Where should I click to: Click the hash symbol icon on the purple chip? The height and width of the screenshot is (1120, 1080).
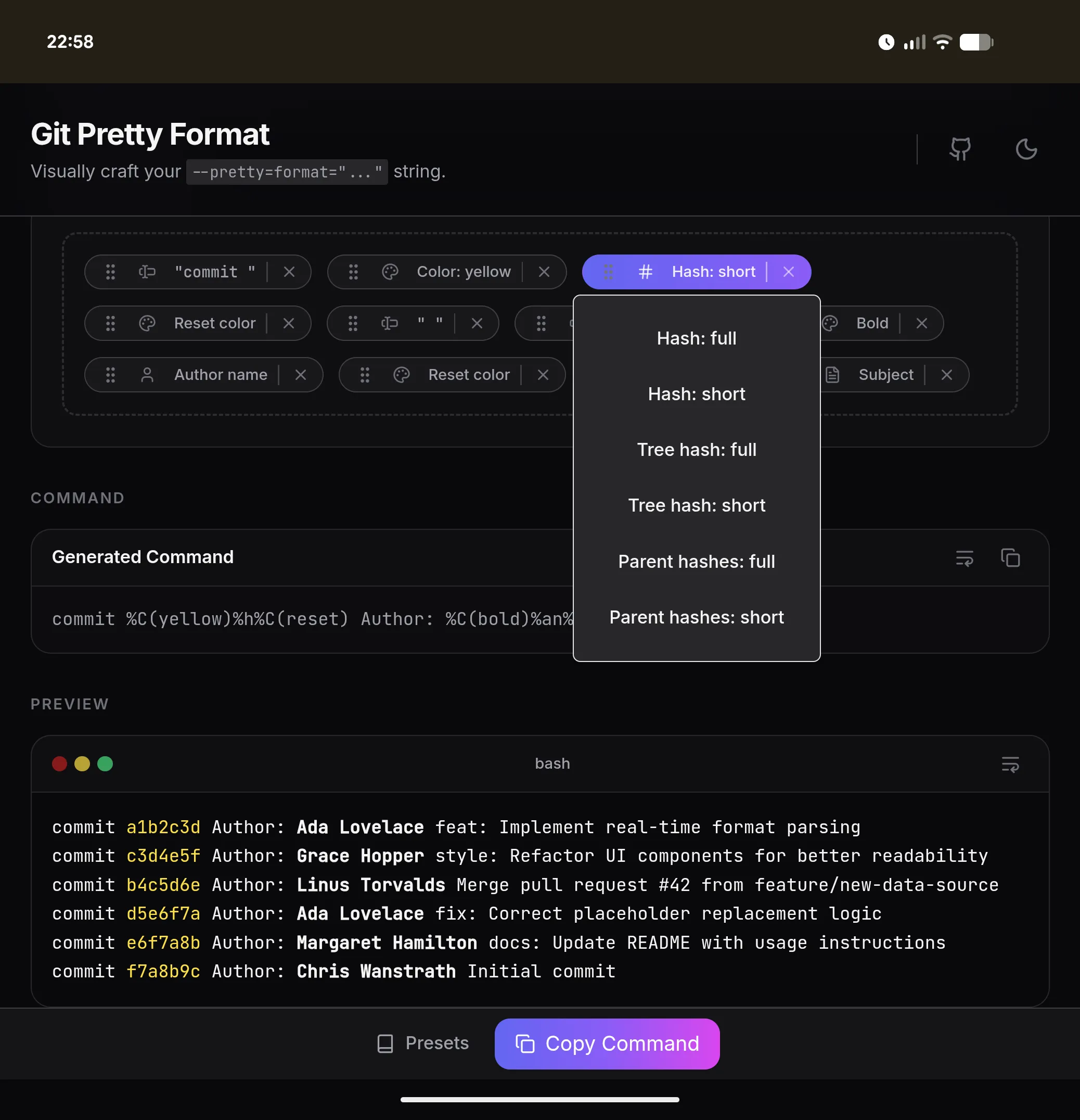[x=645, y=272]
